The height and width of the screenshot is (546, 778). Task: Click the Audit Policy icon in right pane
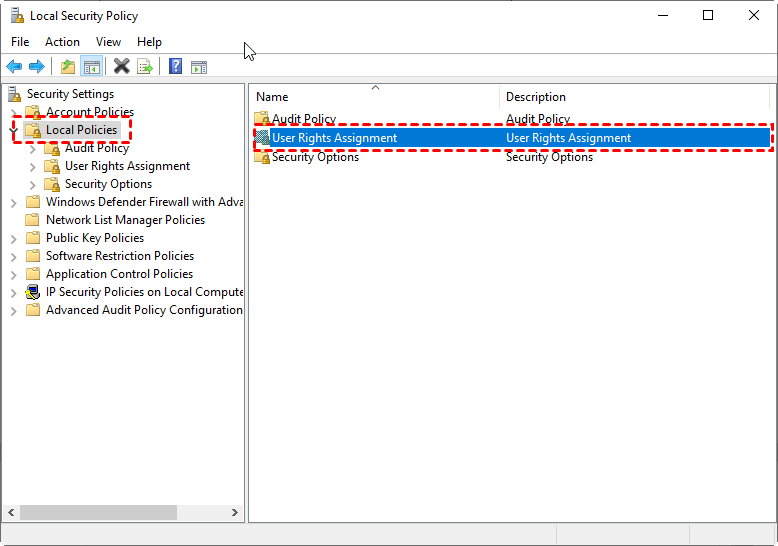click(261, 119)
